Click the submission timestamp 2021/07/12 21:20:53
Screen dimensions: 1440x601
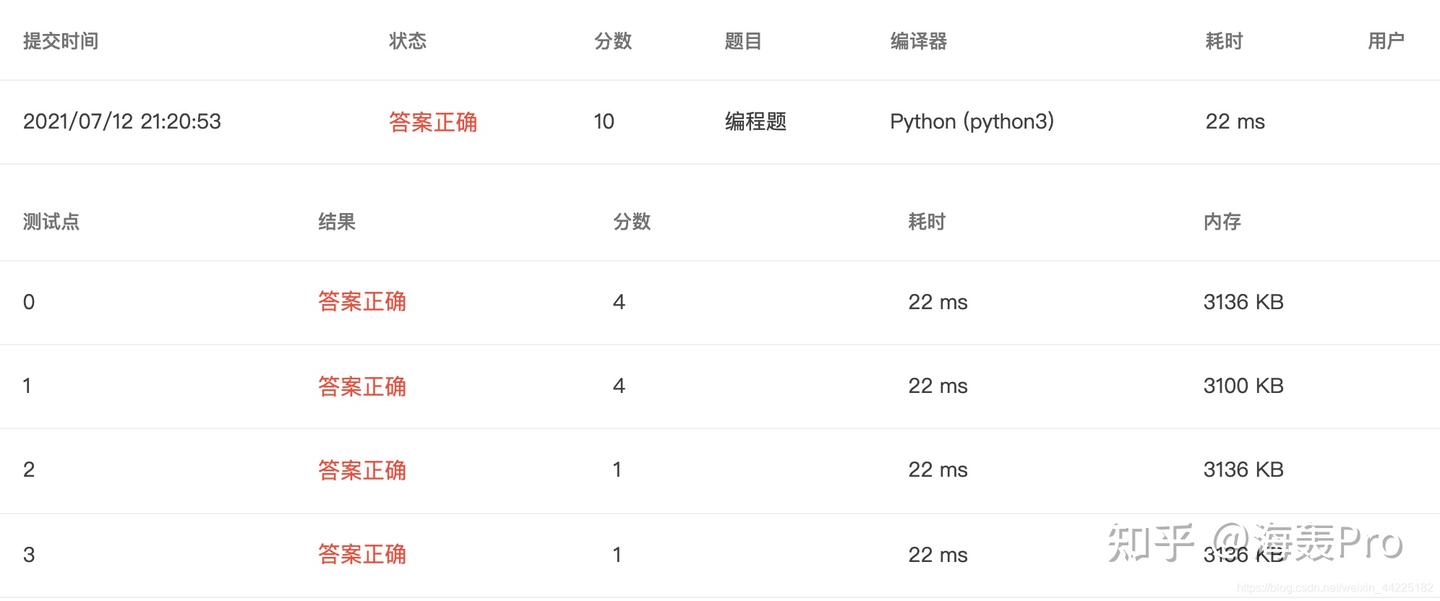click(x=122, y=122)
